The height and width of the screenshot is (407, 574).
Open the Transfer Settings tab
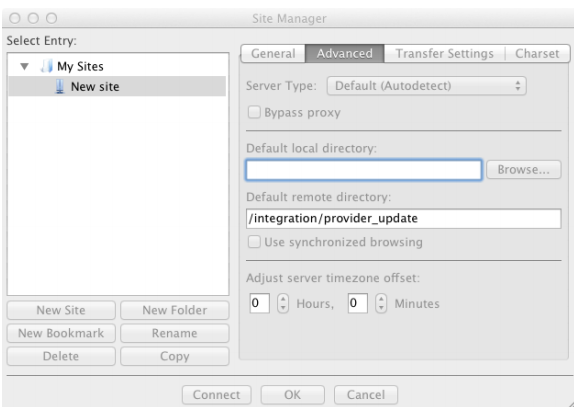pos(444,53)
